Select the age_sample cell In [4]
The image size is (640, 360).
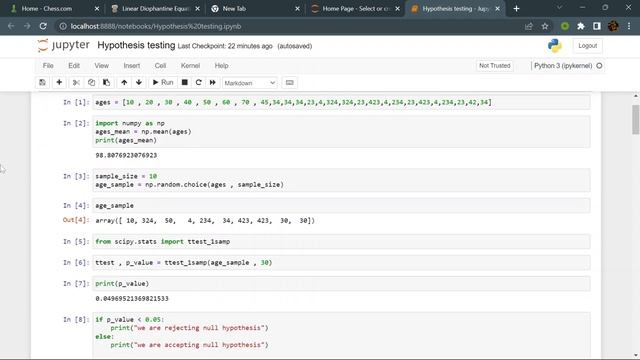pos(341,205)
